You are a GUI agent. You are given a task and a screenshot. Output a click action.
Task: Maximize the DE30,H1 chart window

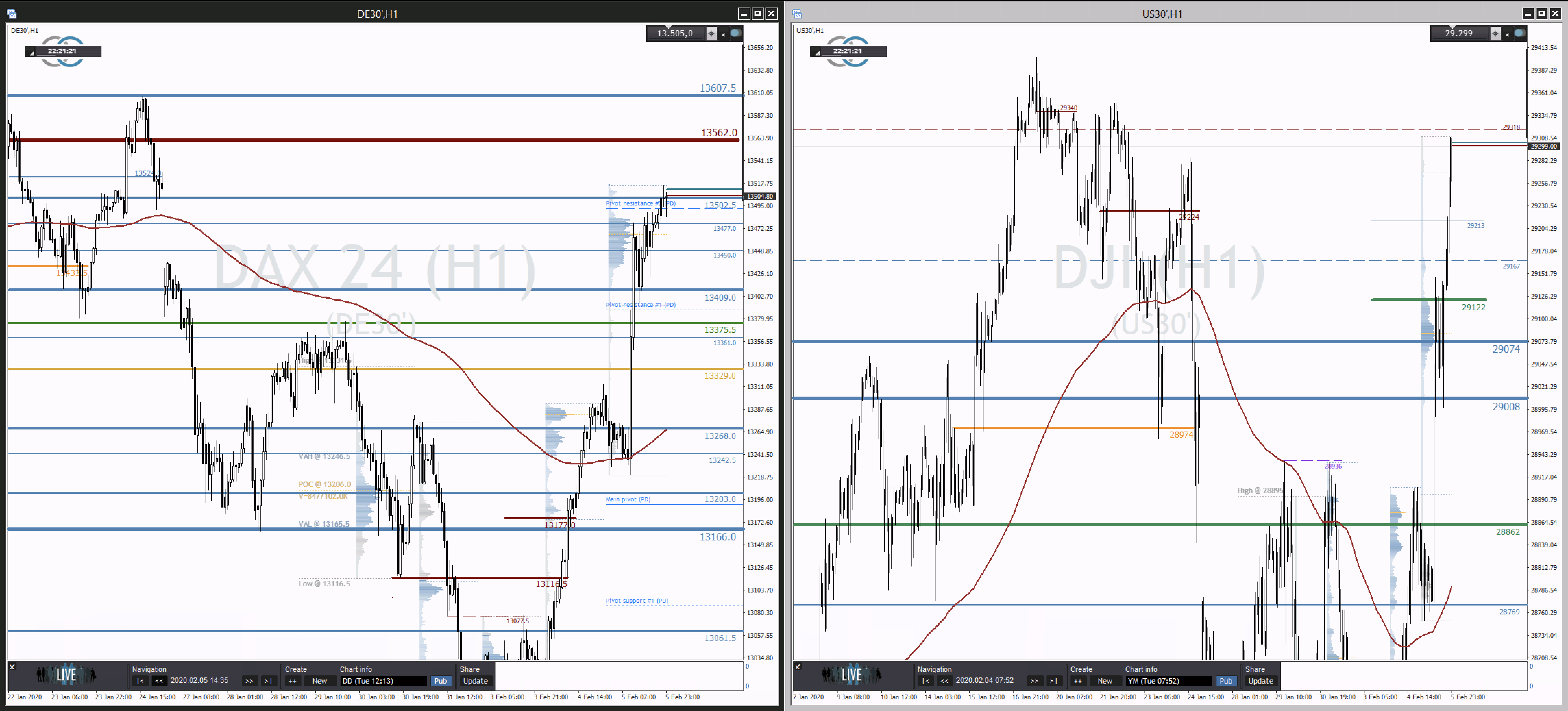point(757,13)
